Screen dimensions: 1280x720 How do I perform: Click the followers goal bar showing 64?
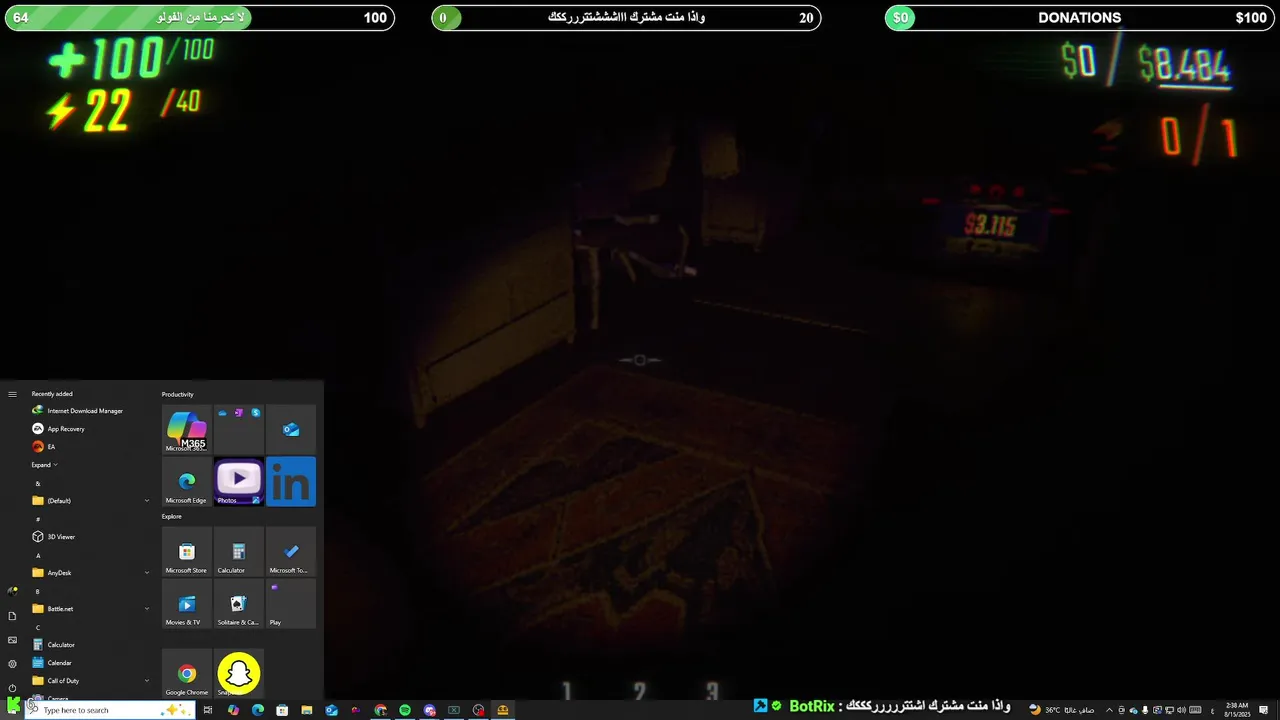tap(200, 18)
